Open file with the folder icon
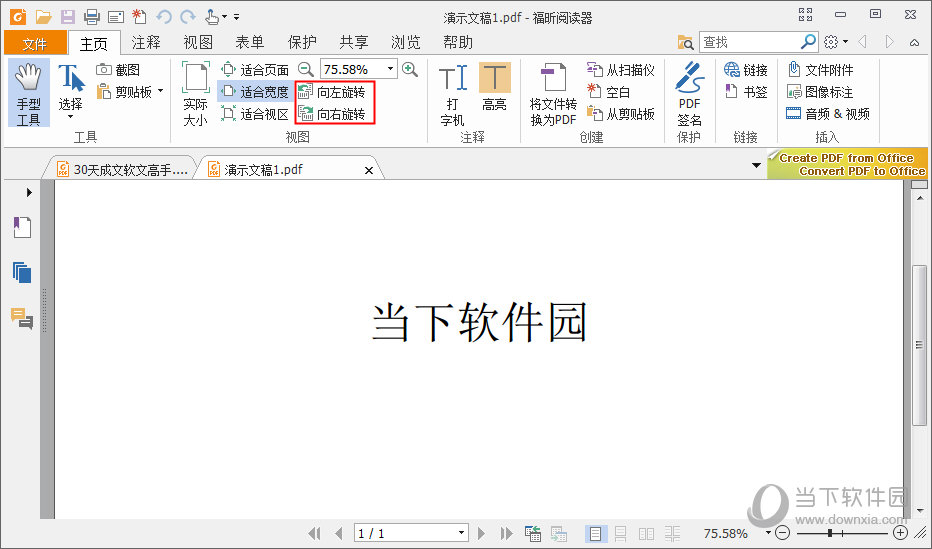Viewport: 932px width, 549px height. pos(43,17)
